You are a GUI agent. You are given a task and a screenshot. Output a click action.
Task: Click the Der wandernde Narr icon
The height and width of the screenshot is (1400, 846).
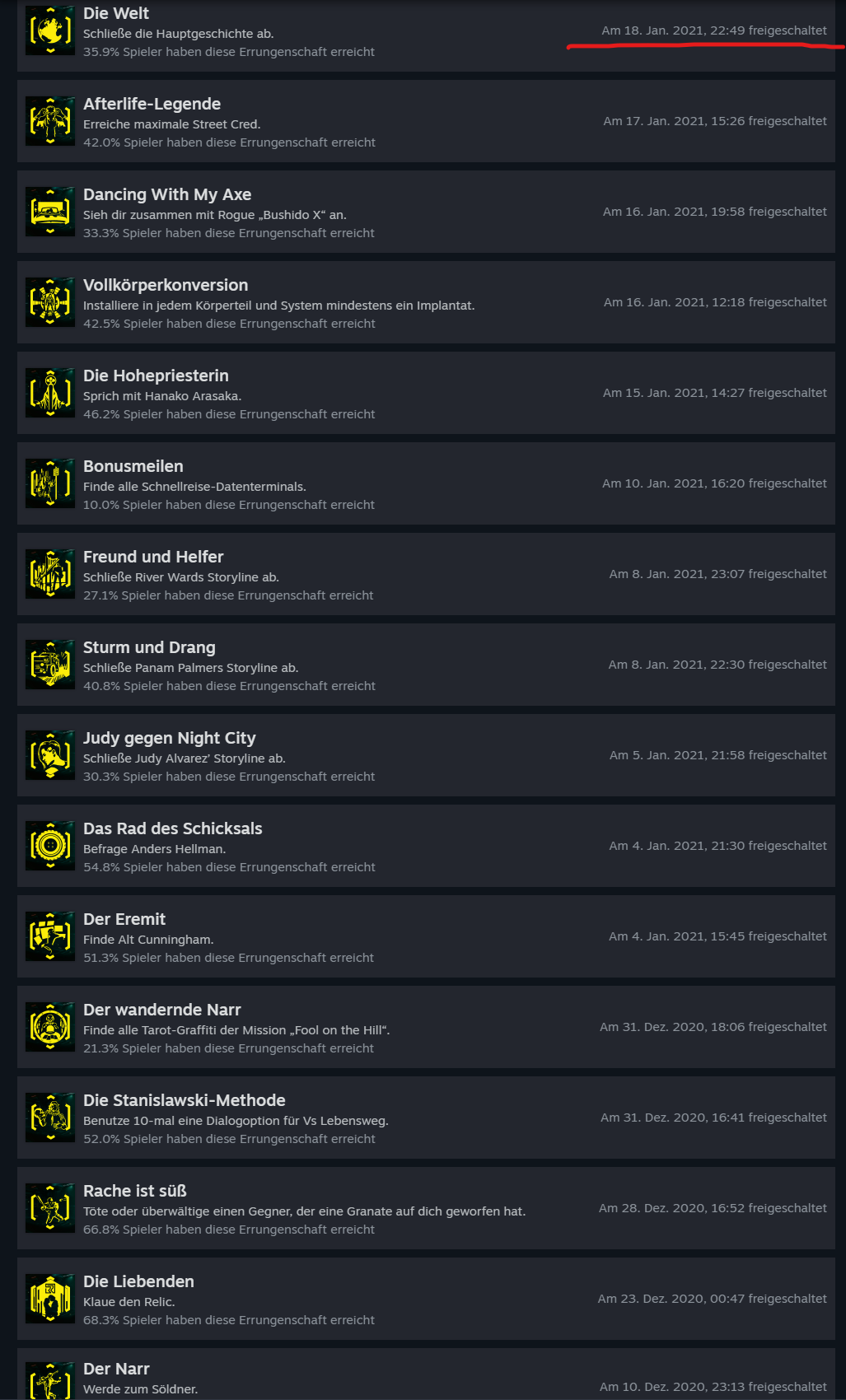point(50,1027)
